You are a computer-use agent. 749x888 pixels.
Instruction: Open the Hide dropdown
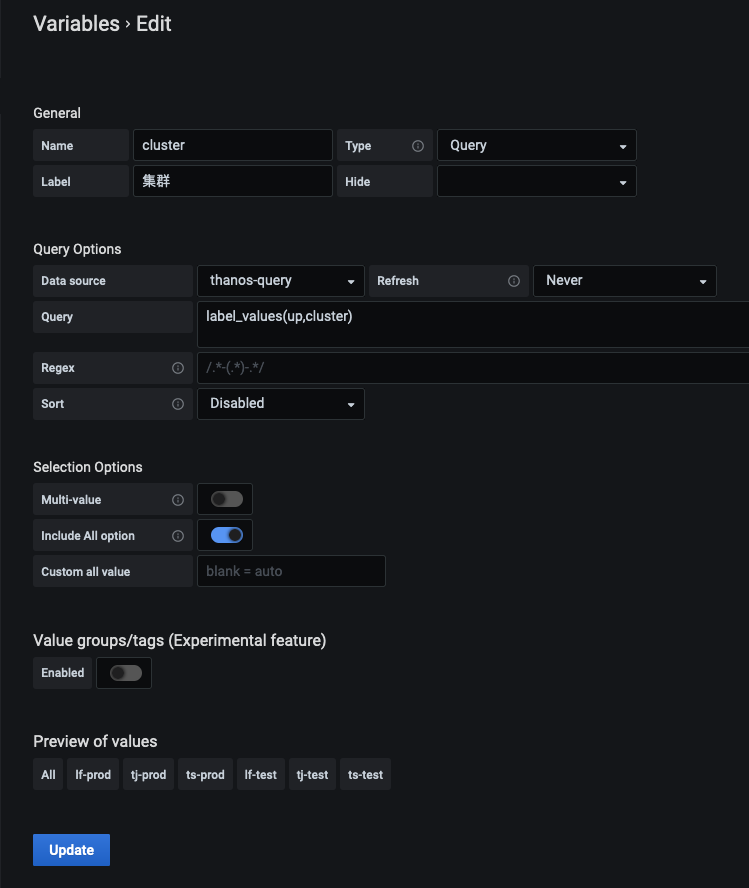[x=537, y=181]
